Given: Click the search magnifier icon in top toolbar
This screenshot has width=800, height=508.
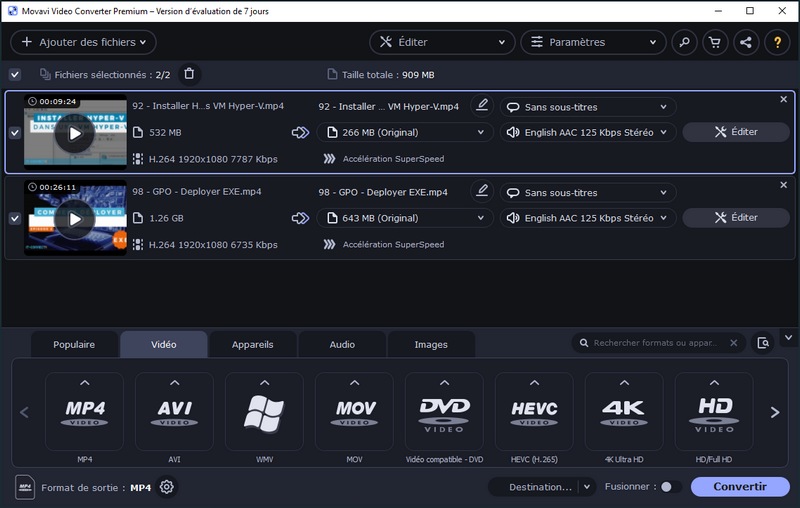Looking at the screenshot, I should click(x=684, y=42).
